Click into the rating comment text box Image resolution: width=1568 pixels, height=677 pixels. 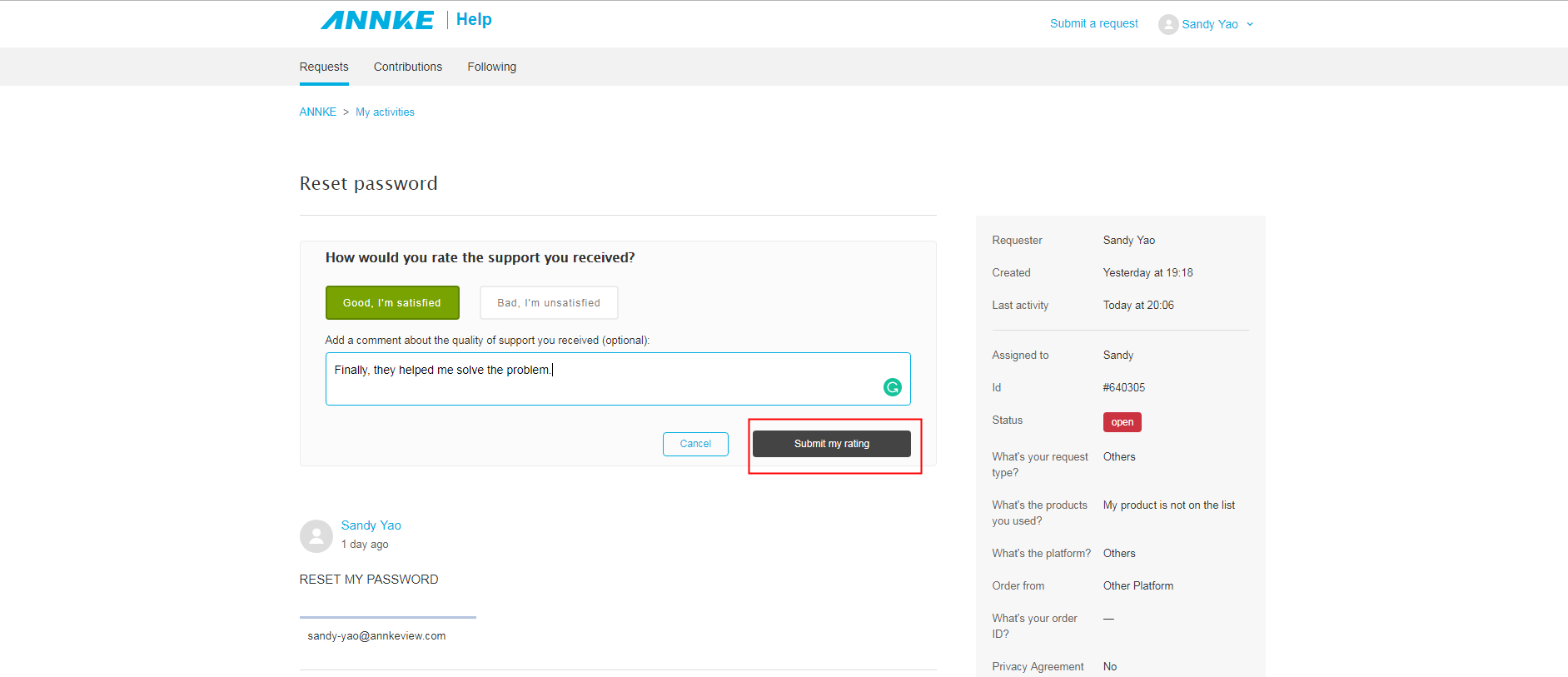pyautogui.click(x=618, y=379)
